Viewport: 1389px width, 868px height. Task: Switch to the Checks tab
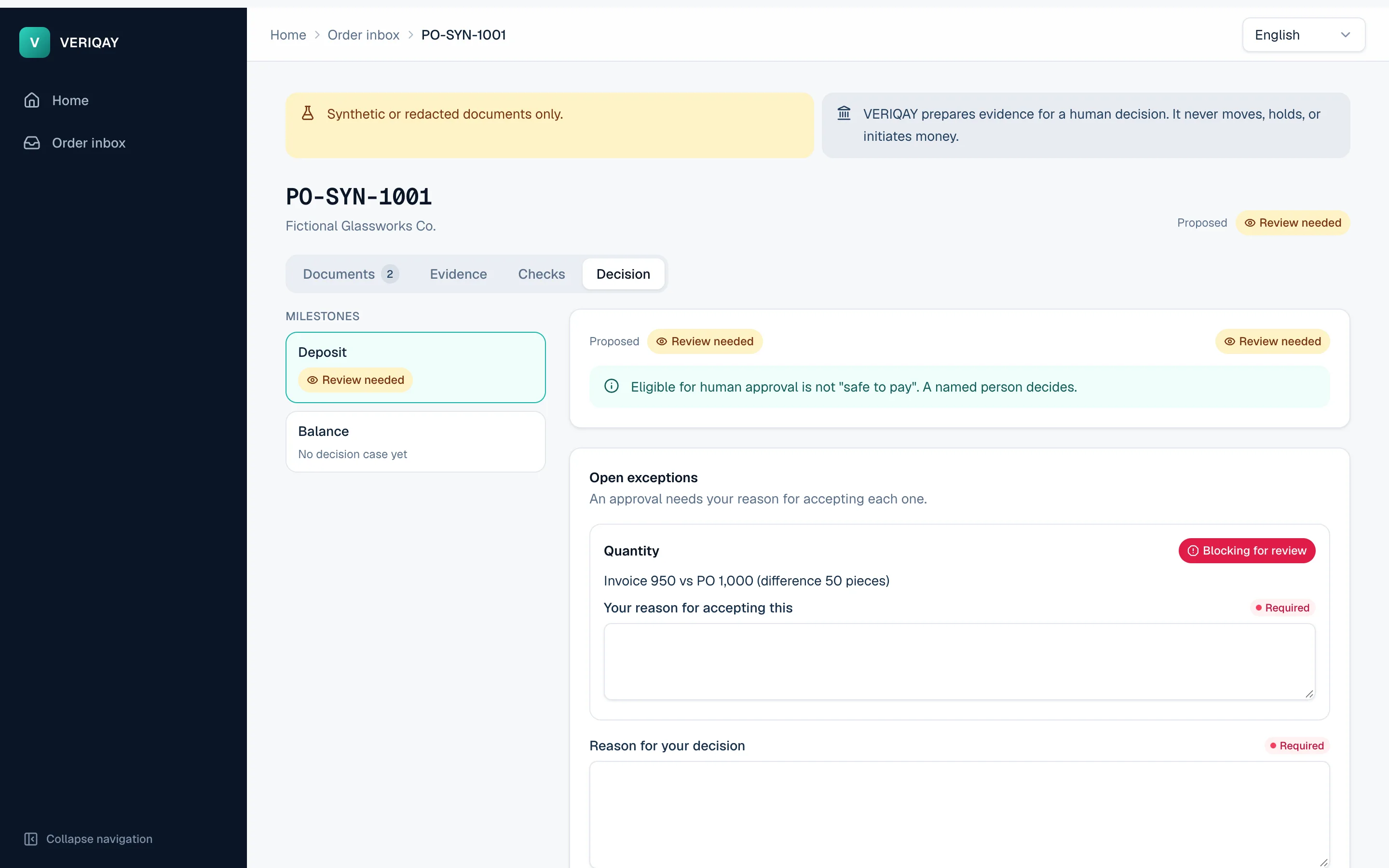tap(541, 274)
